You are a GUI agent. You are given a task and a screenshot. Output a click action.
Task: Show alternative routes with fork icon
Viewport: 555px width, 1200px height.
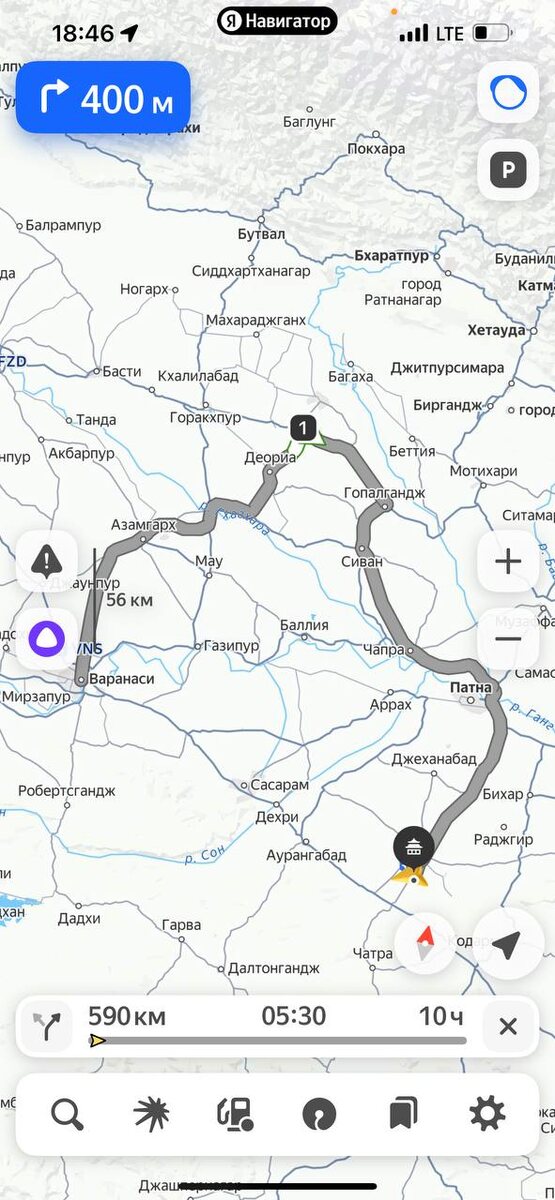[46, 1026]
